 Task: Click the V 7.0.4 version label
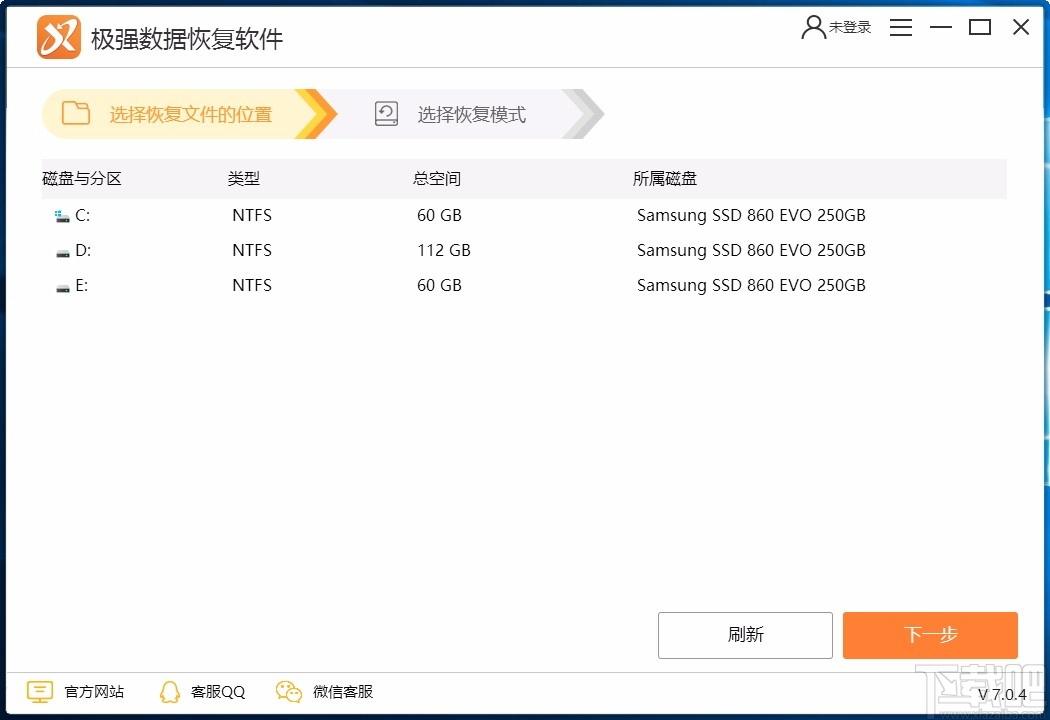[x=1002, y=695]
